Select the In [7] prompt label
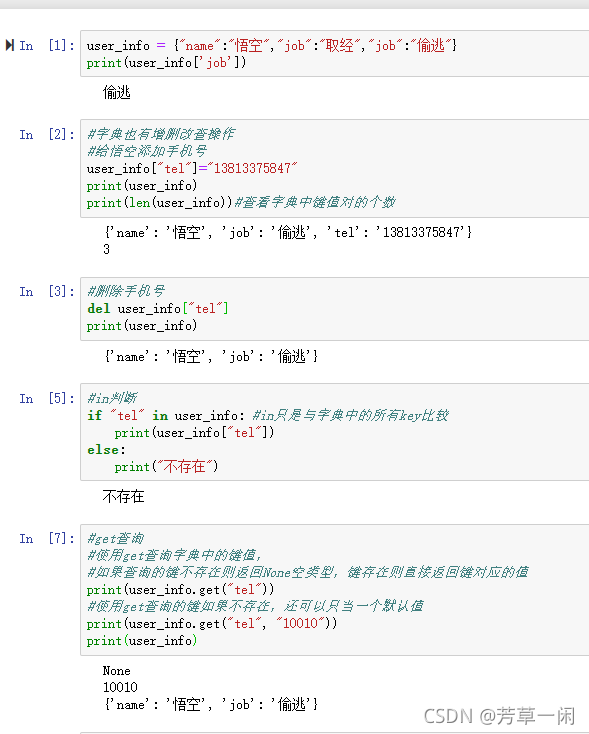Viewport: 589px width, 734px height. [x=47, y=539]
